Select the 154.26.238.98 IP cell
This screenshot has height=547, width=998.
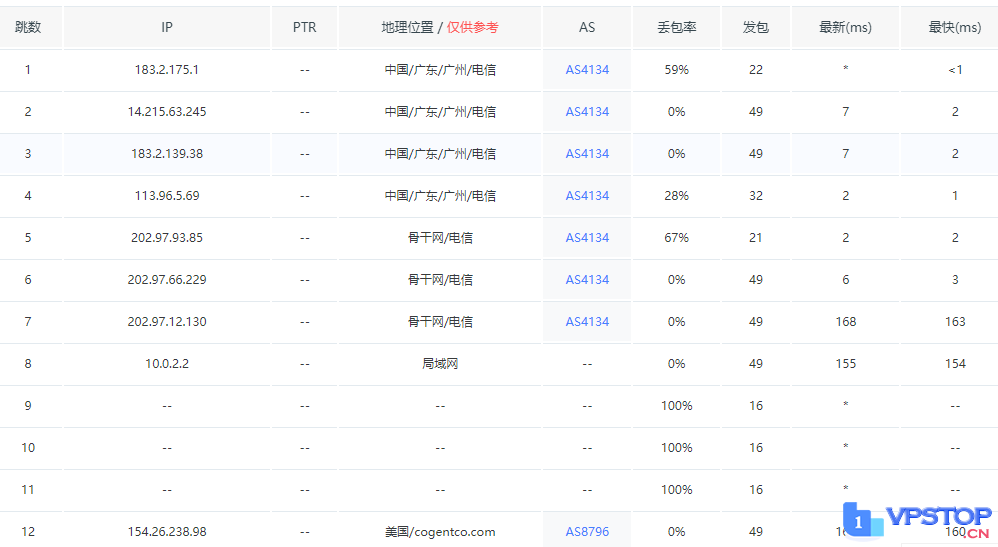[x=167, y=532]
